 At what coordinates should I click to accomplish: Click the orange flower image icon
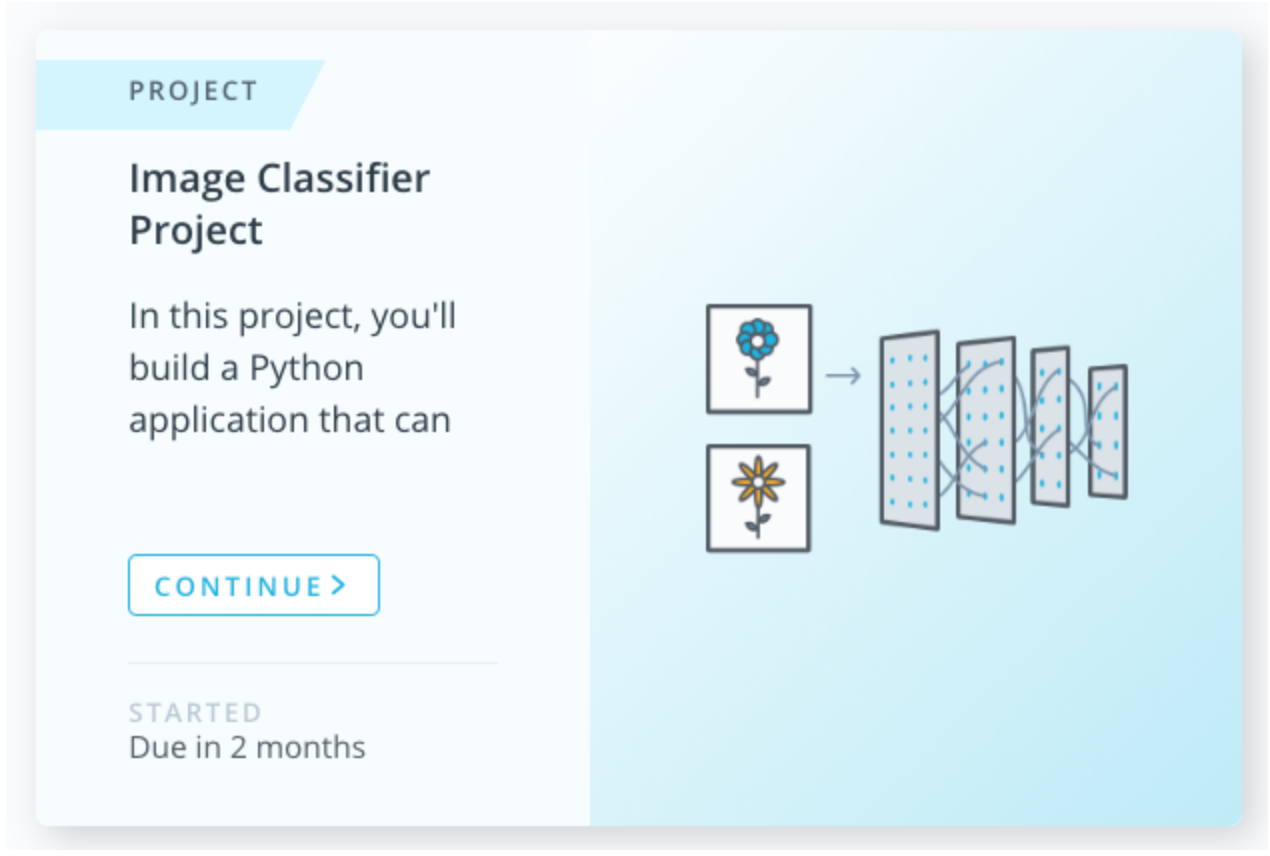758,497
